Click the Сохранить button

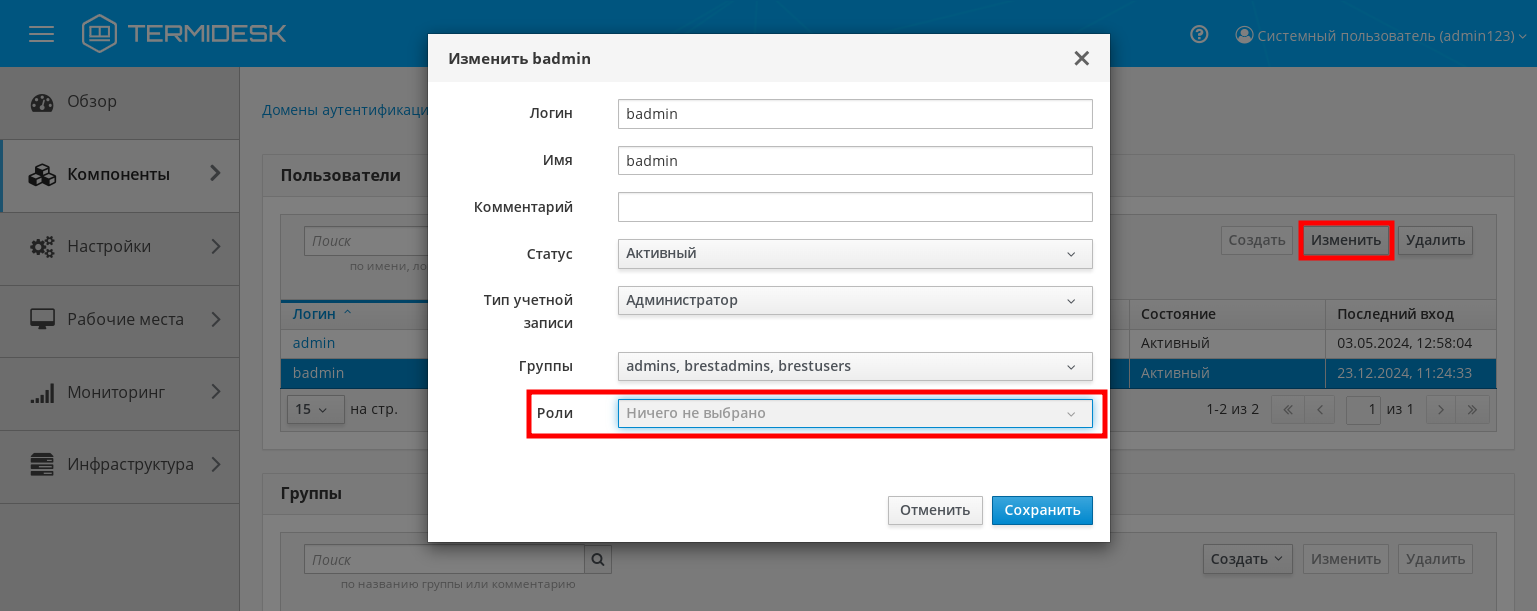(x=1042, y=510)
